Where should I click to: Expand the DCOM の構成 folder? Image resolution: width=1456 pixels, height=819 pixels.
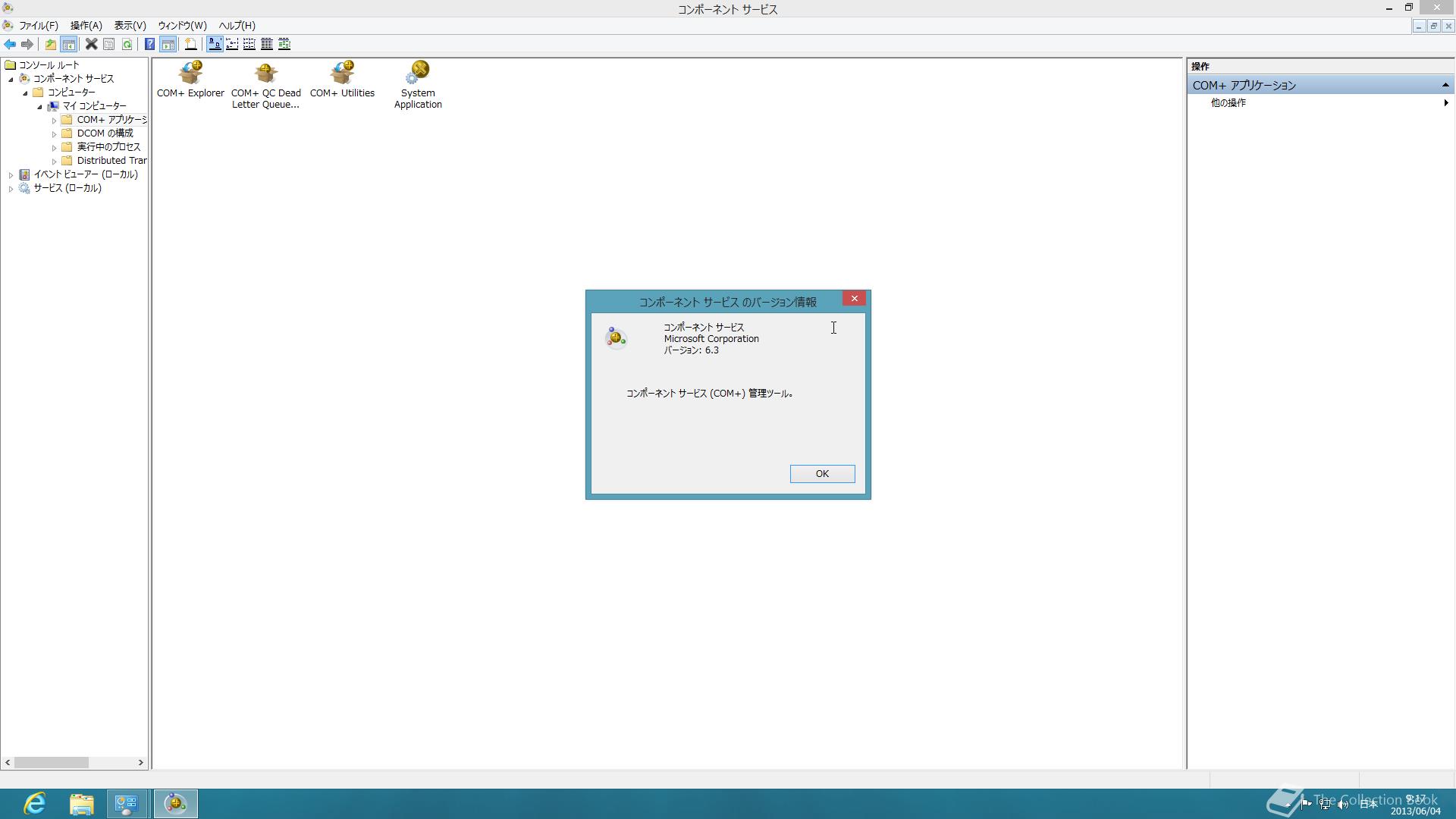point(54,134)
